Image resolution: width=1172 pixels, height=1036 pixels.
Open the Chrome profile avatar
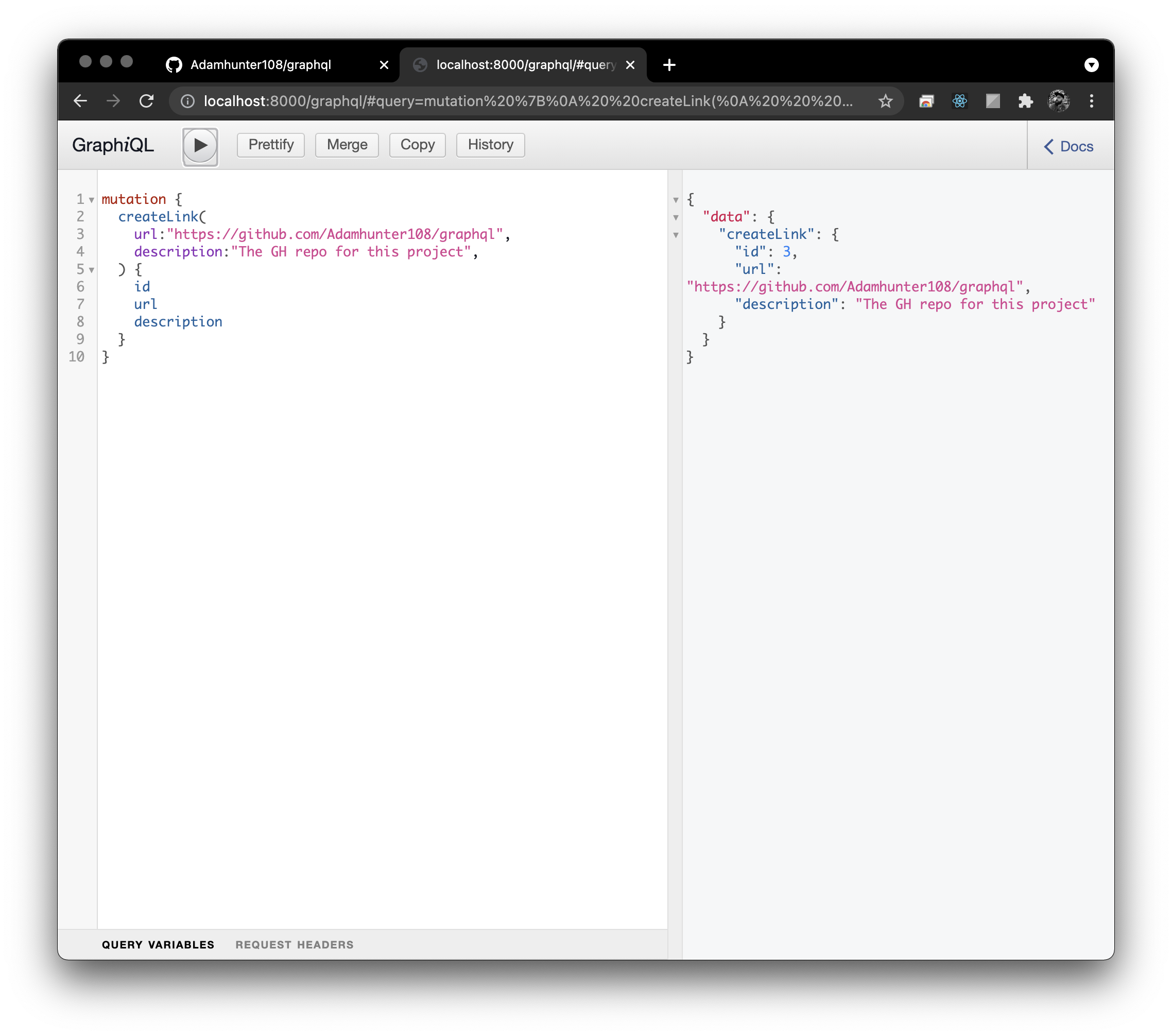tap(1059, 101)
